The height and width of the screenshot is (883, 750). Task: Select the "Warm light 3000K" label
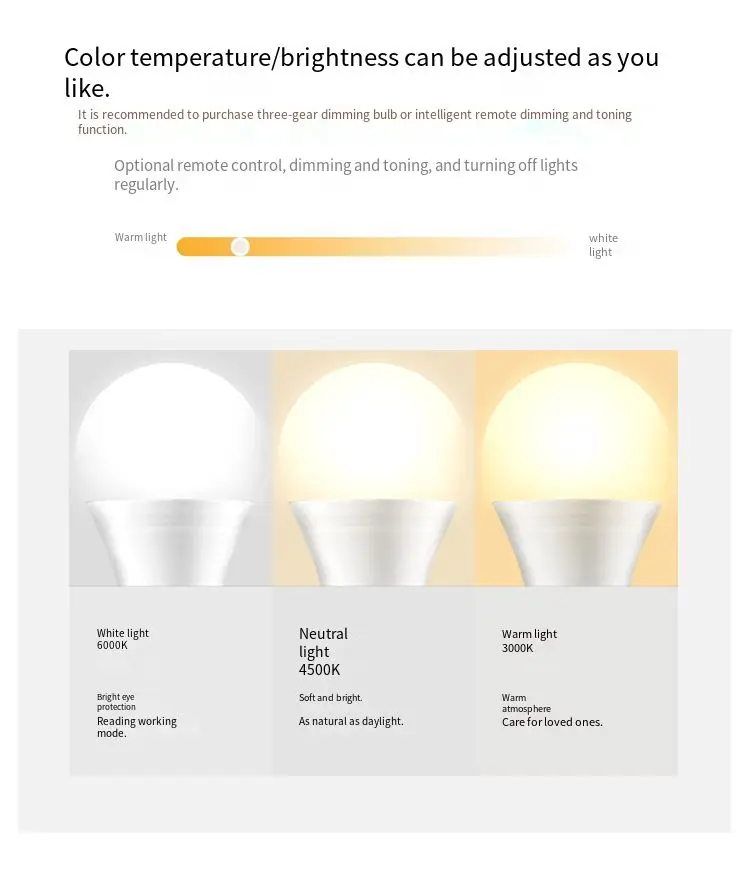pyautogui.click(x=529, y=640)
